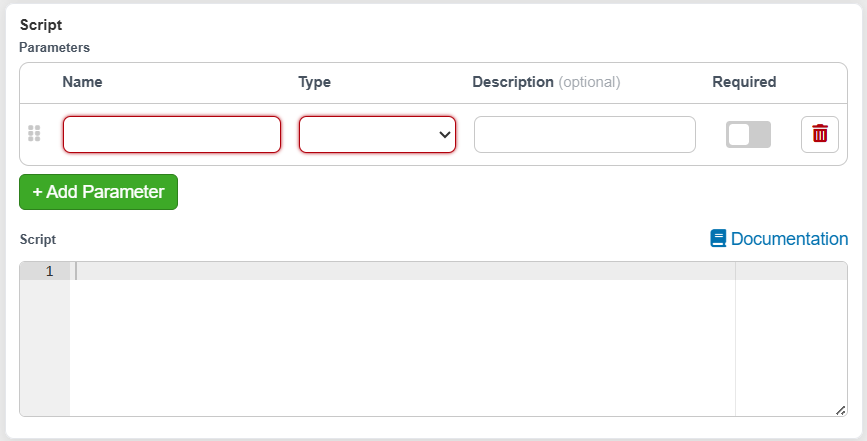Open the Type dropdown
Viewport: 867px width, 441px height.
pyautogui.click(x=377, y=134)
